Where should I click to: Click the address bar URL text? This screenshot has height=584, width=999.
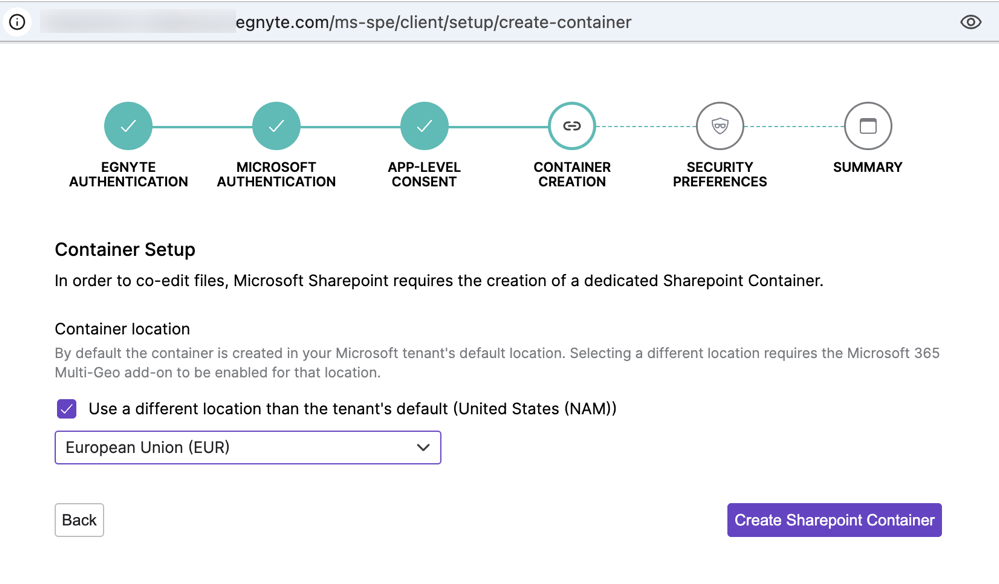click(x=433, y=22)
